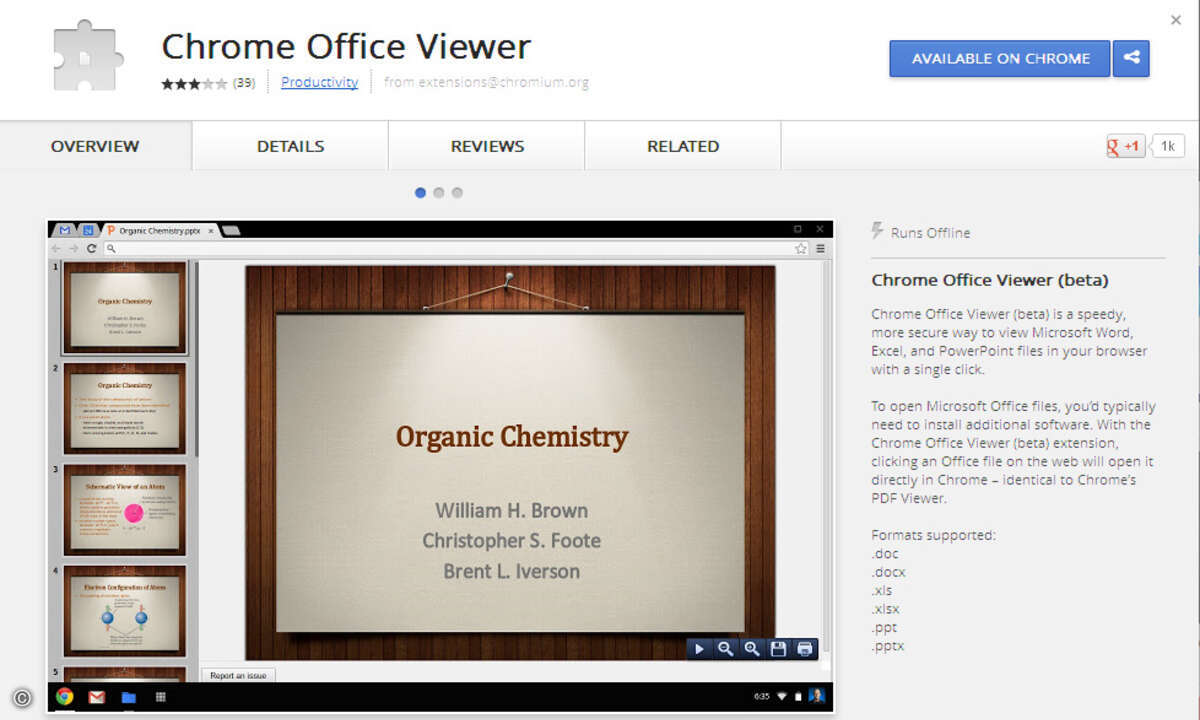Go back using the preview browser's back arrow

(57, 248)
